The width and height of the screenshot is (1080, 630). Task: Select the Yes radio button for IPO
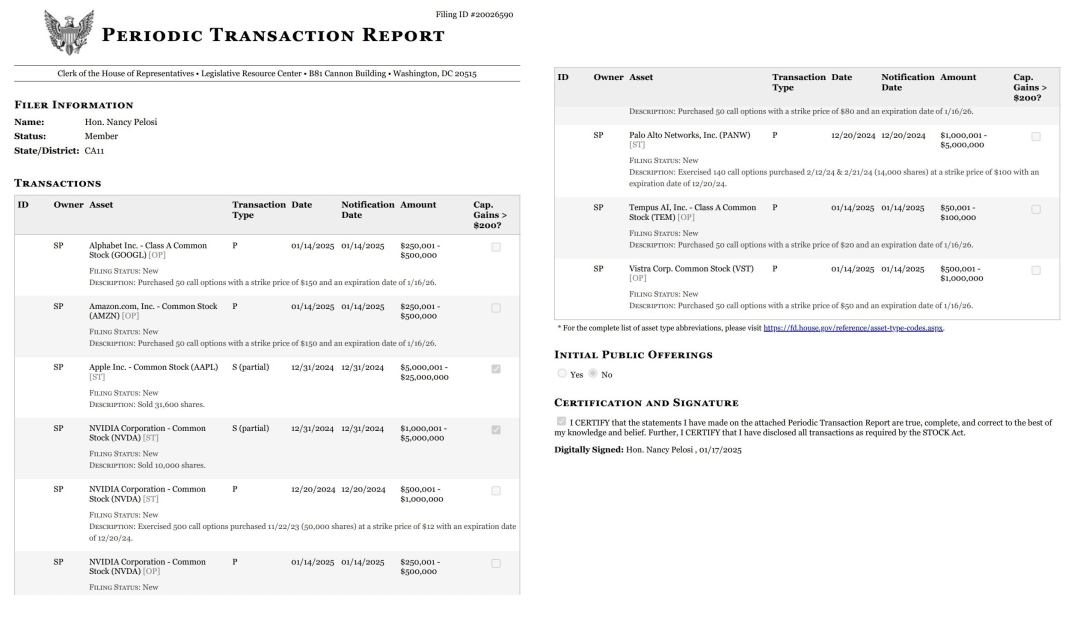click(562, 374)
